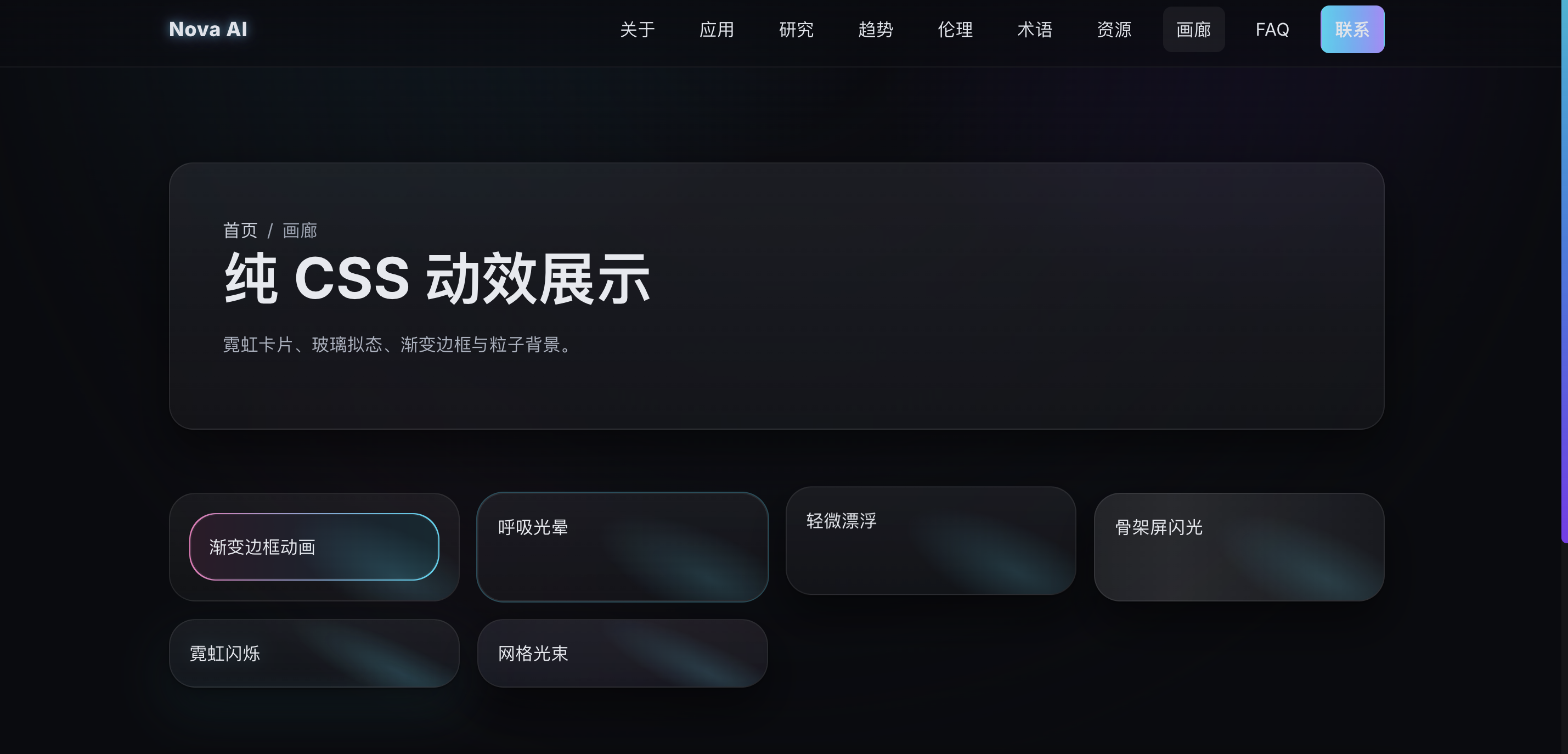Open the FAQ page

click(x=1272, y=29)
